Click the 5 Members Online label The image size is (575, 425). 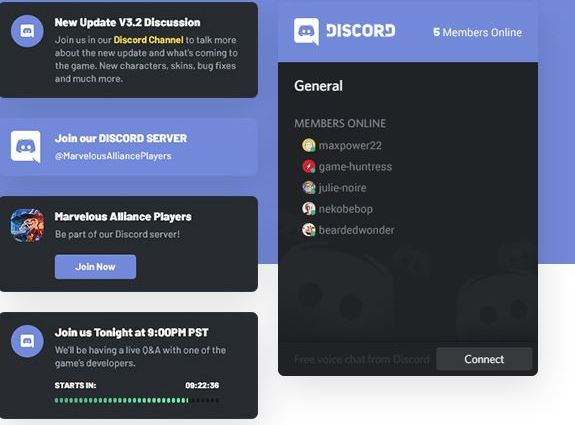(477, 32)
